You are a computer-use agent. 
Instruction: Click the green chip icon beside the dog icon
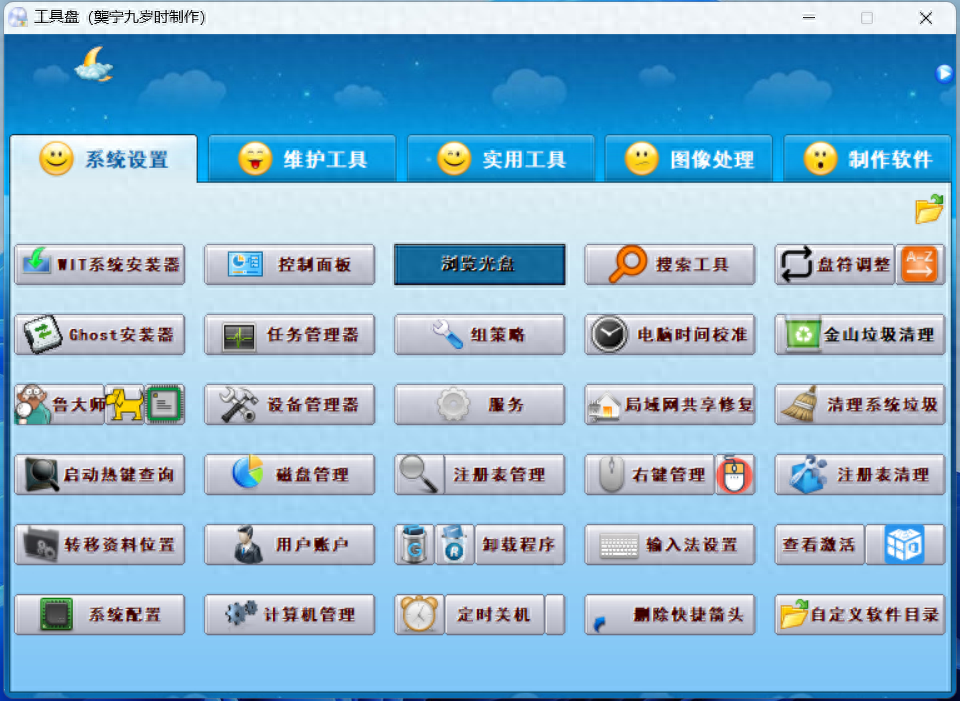coord(165,405)
